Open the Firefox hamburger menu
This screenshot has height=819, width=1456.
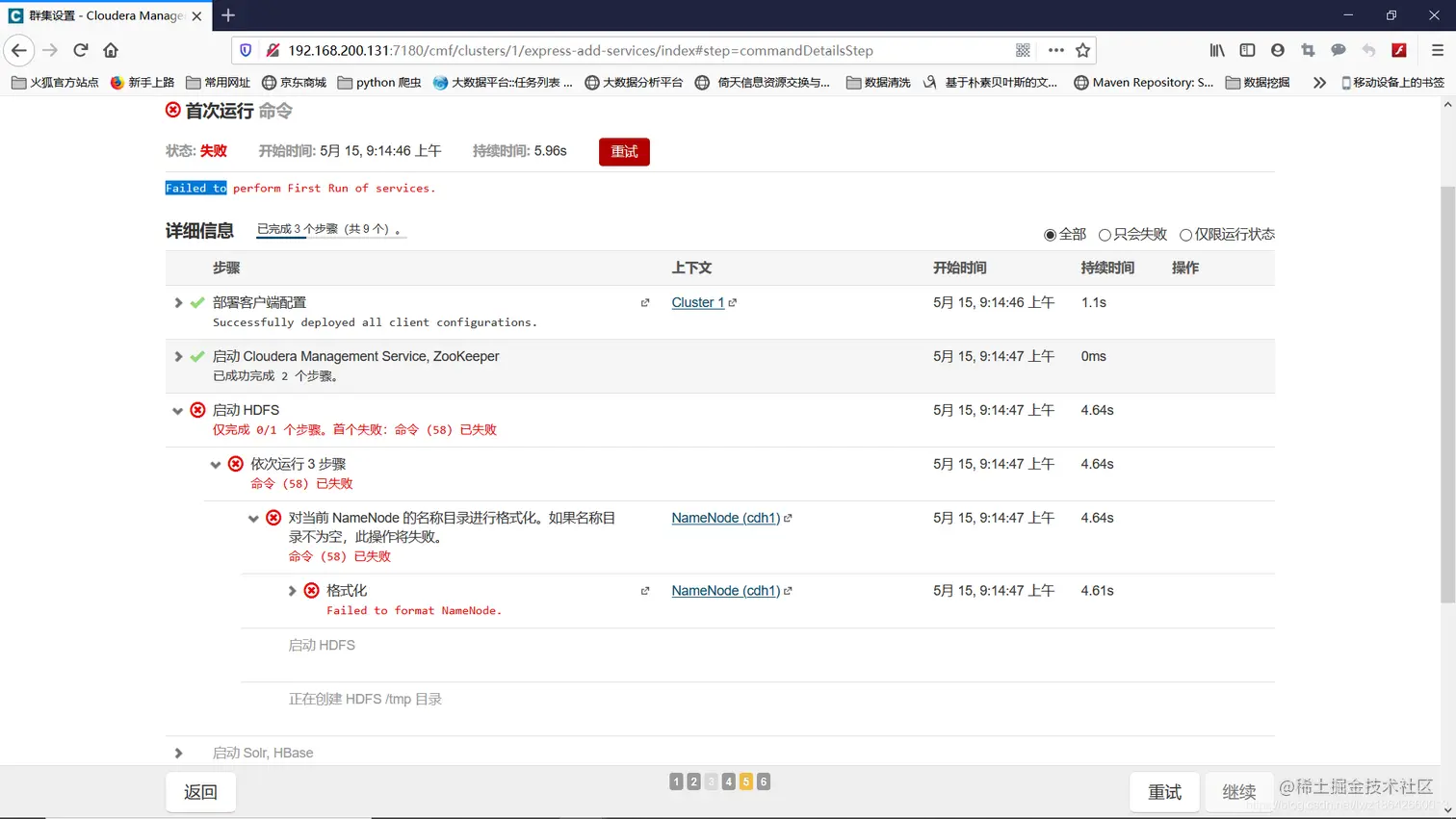tap(1438, 50)
